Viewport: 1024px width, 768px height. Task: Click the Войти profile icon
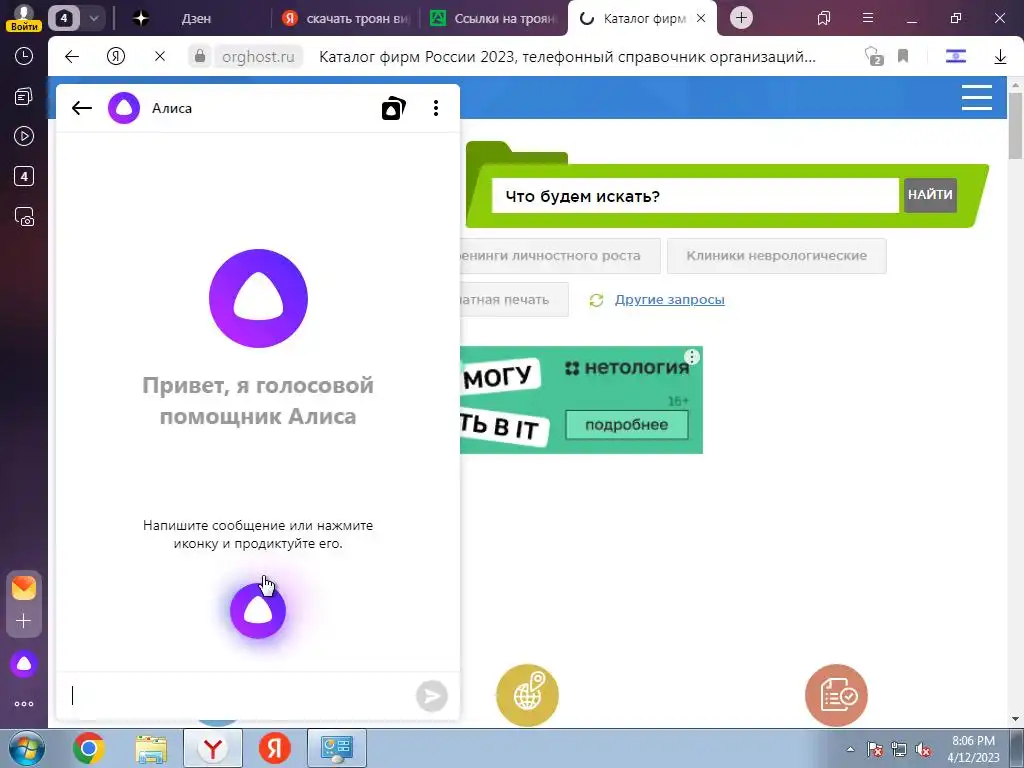pyautogui.click(x=24, y=17)
